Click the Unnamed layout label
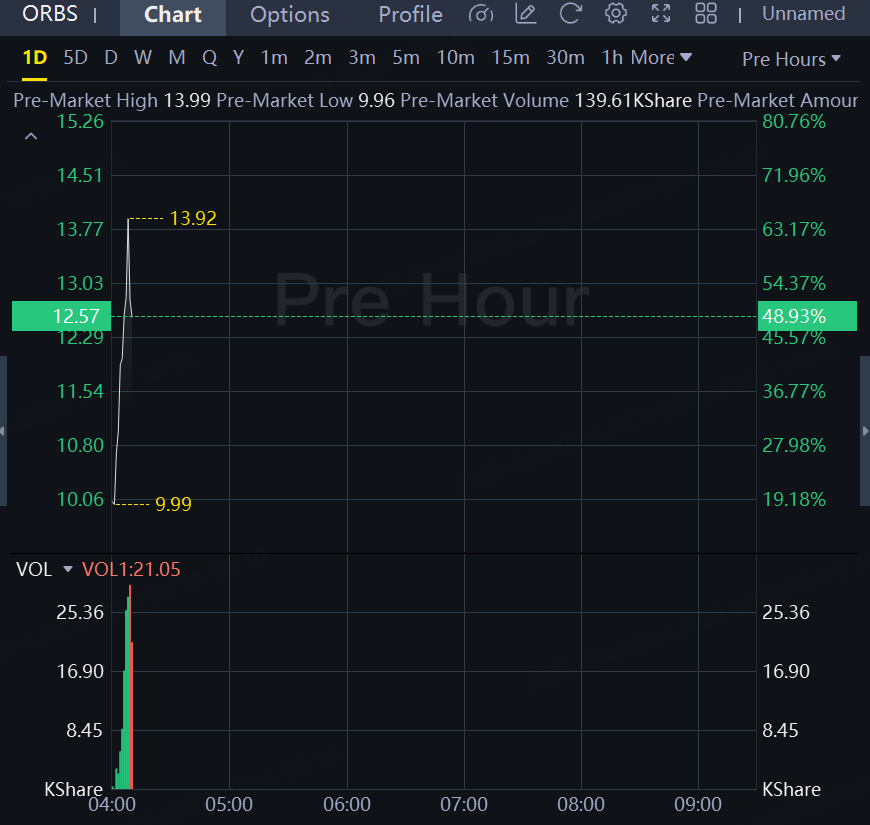The width and height of the screenshot is (870, 825). pyautogui.click(x=803, y=14)
